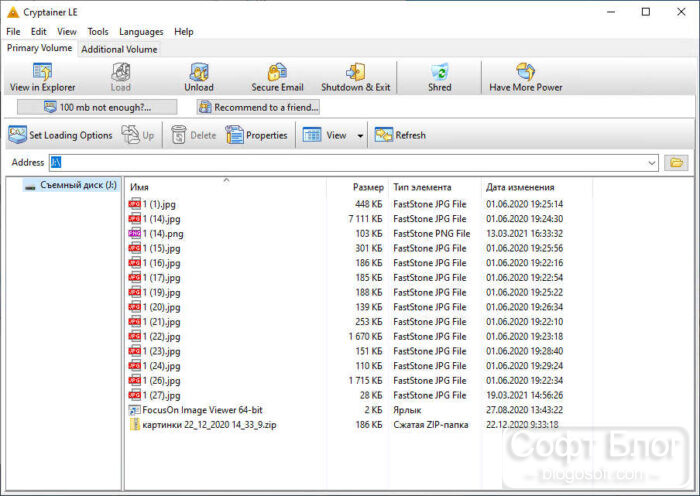Click the Delete toolbar icon

coord(194,135)
